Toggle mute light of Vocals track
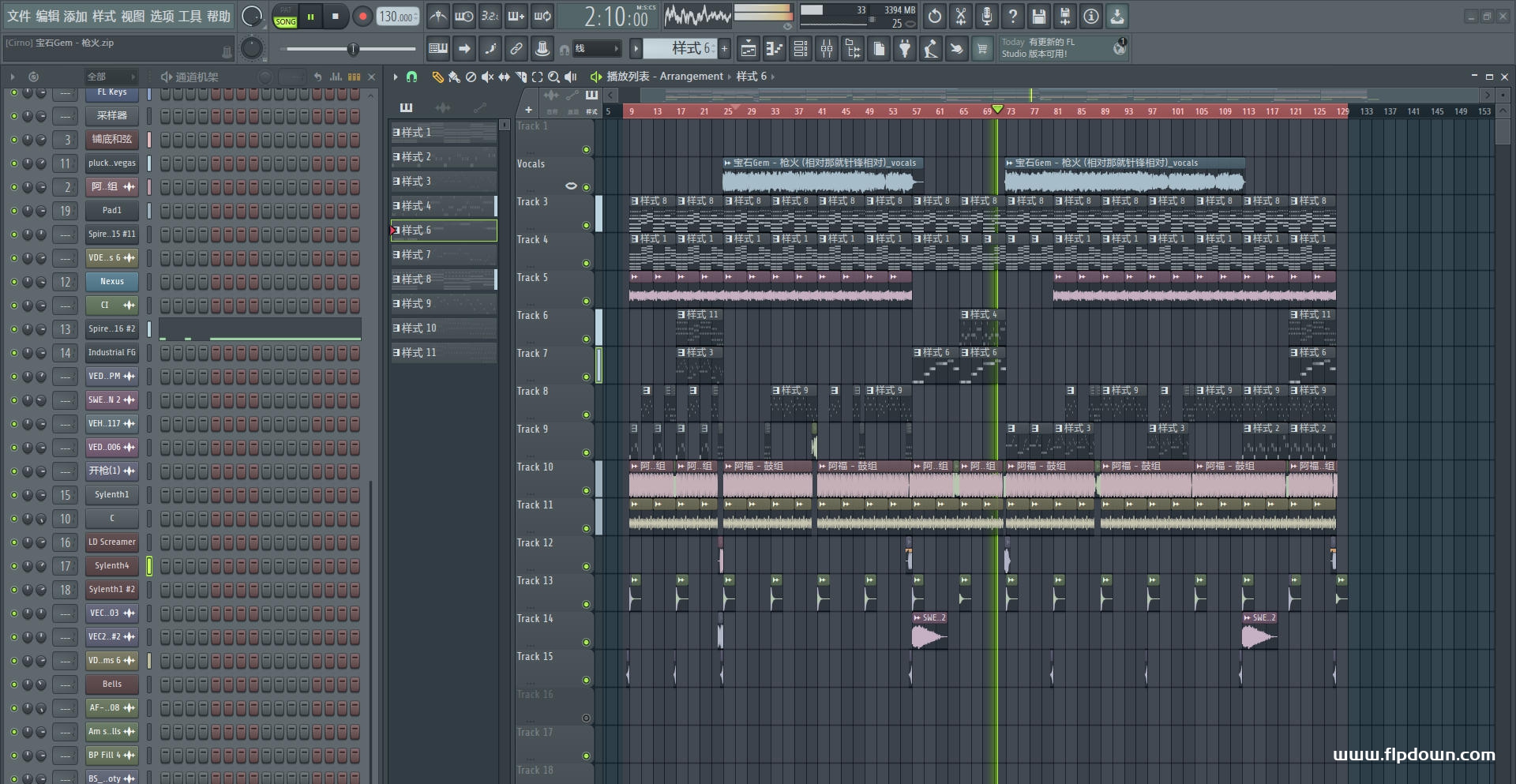The width and height of the screenshot is (1516, 784). [x=586, y=187]
